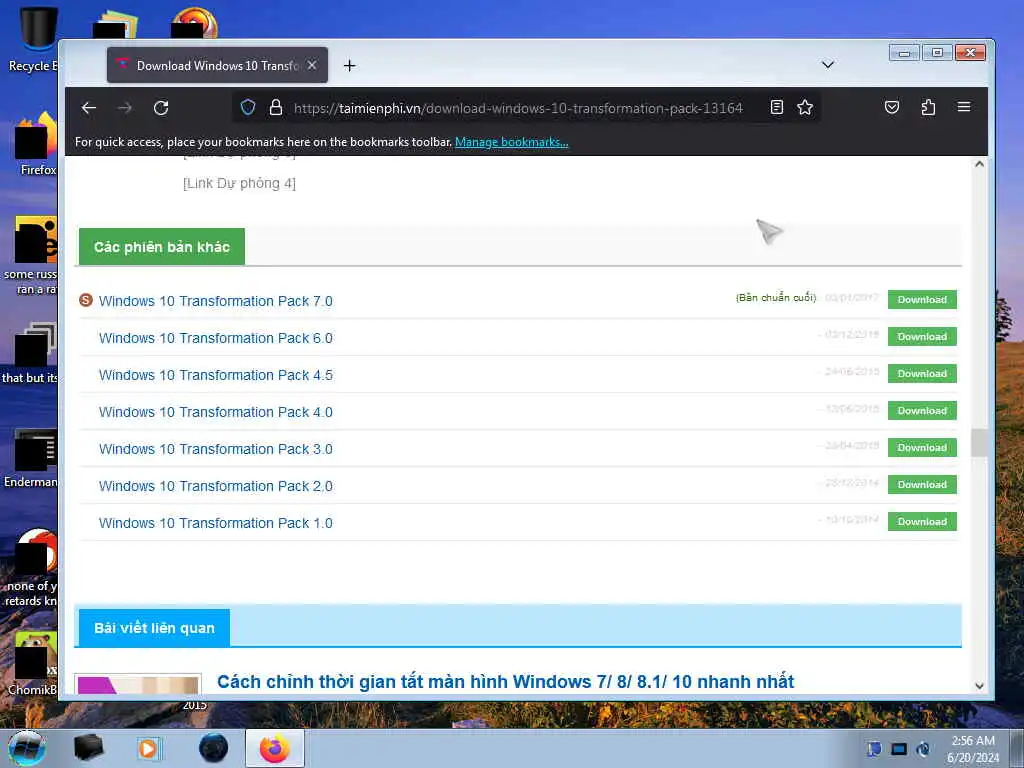This screenshot has width=1024, height=768.
Task: Open the Pocket save icon
Action: pyautogui.click(x=892, y=107)
